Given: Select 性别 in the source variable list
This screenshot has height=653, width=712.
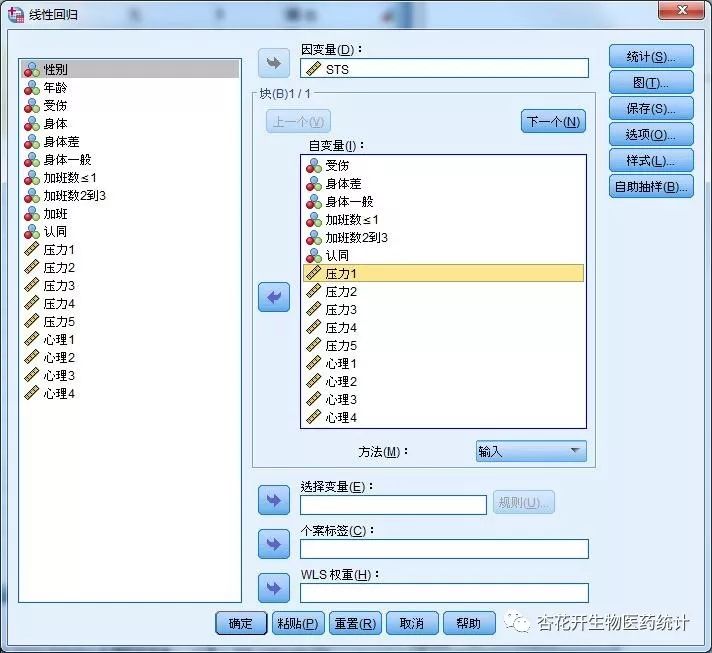Looking at the screenshot, I should 130,69.
